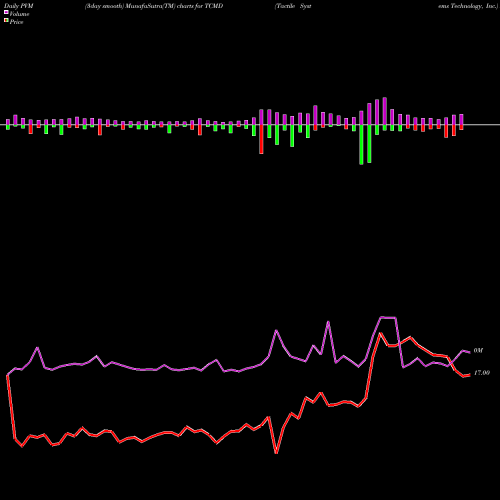Click the '17.09' price value label

pos(482,373)
